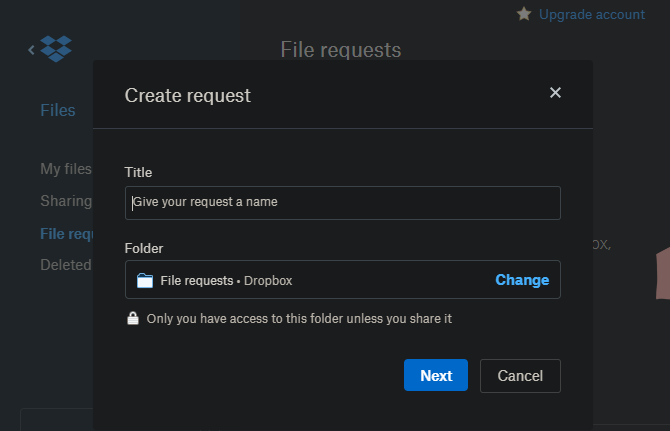This screenshot has height=431, width=670.
Task: Open Deleted files in sidebar
Action: (x=66, y=265)
